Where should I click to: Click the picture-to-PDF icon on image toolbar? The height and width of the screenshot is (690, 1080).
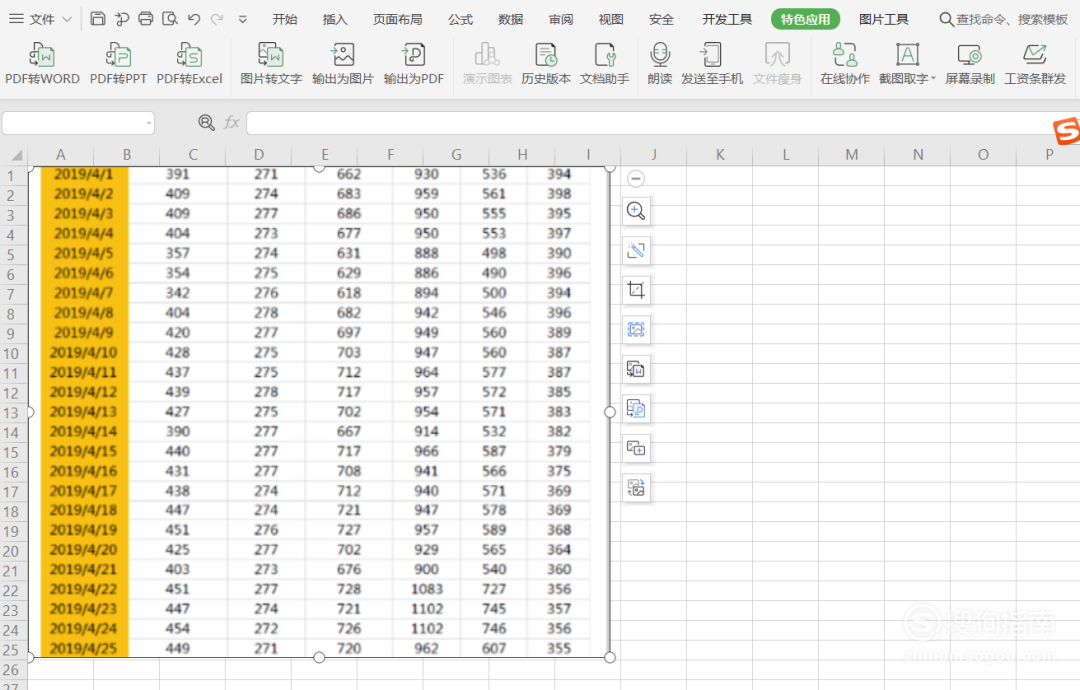(x=636, y=410)
